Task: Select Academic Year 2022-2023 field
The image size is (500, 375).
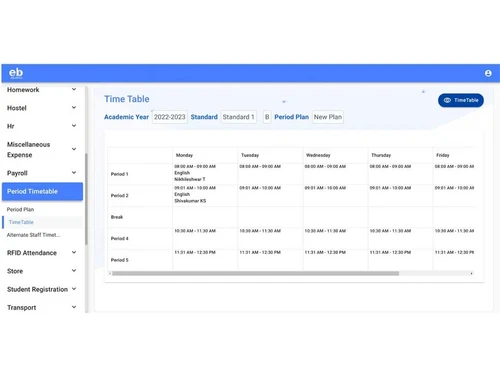Action: tap(170, 117)
